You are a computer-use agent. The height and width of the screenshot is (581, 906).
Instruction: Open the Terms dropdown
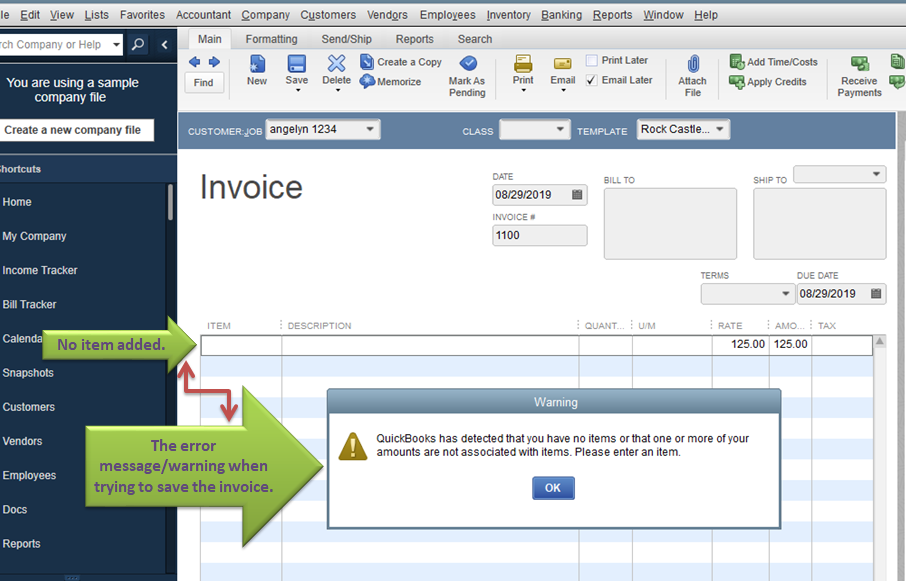785,294
